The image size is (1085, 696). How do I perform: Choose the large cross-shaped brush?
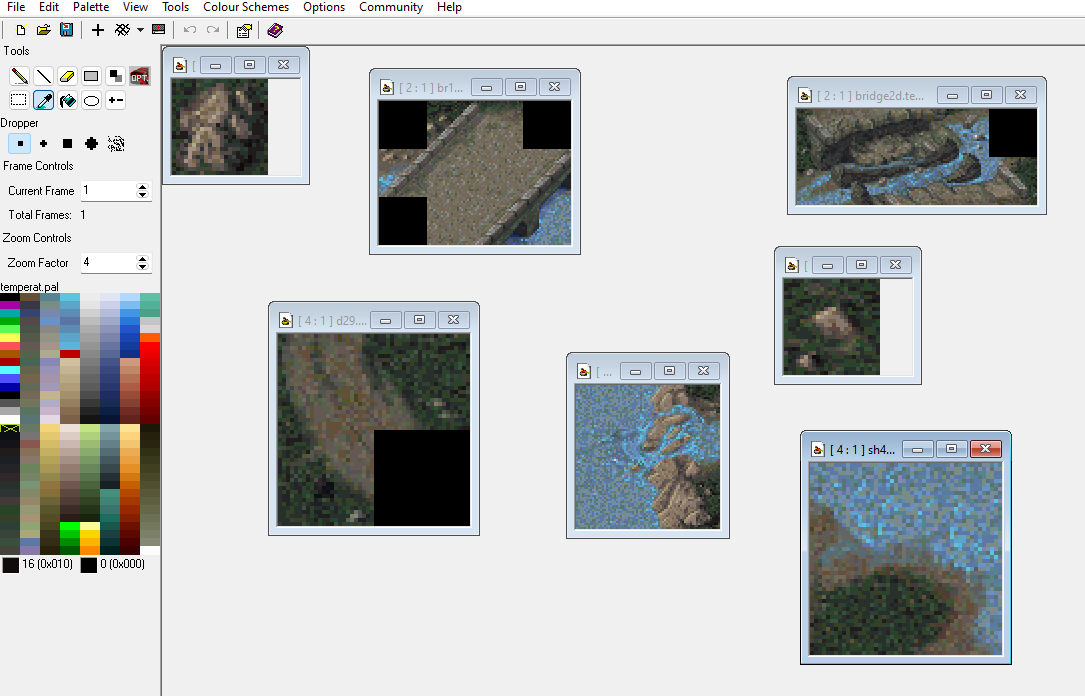[x=91, y=143]
